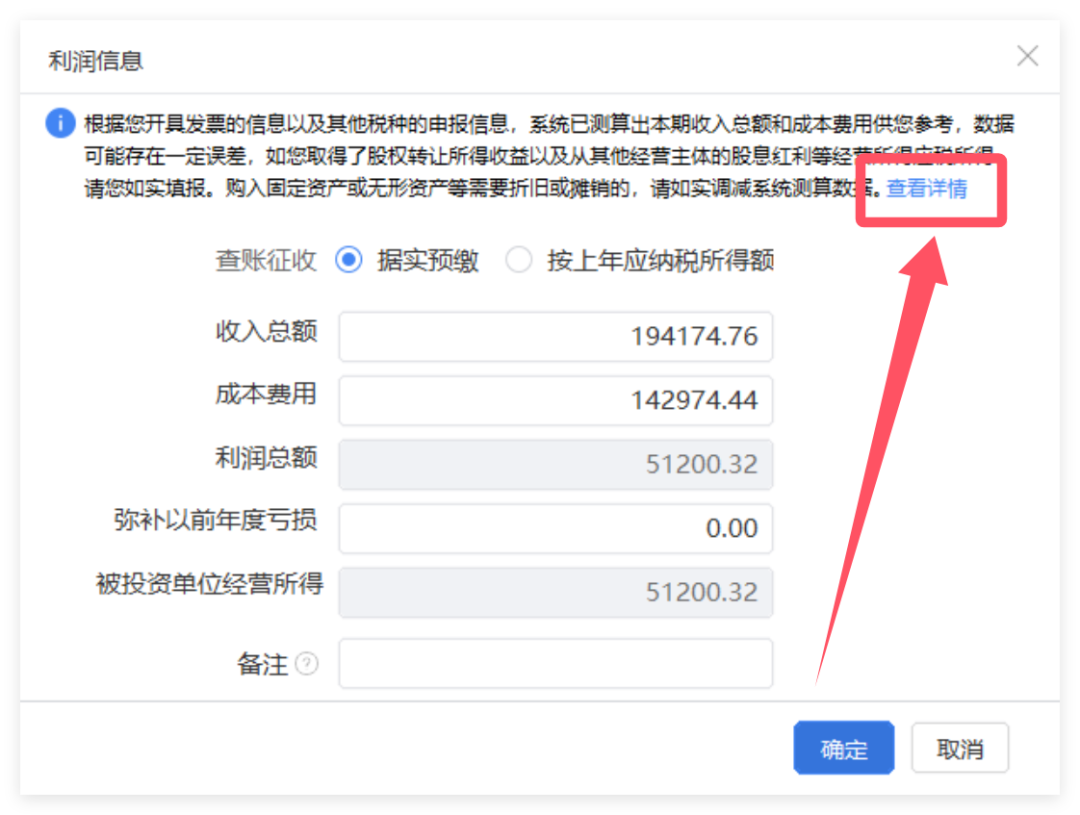
Task: Close the 利润信息 dialog with the X
Action: 1027,56
